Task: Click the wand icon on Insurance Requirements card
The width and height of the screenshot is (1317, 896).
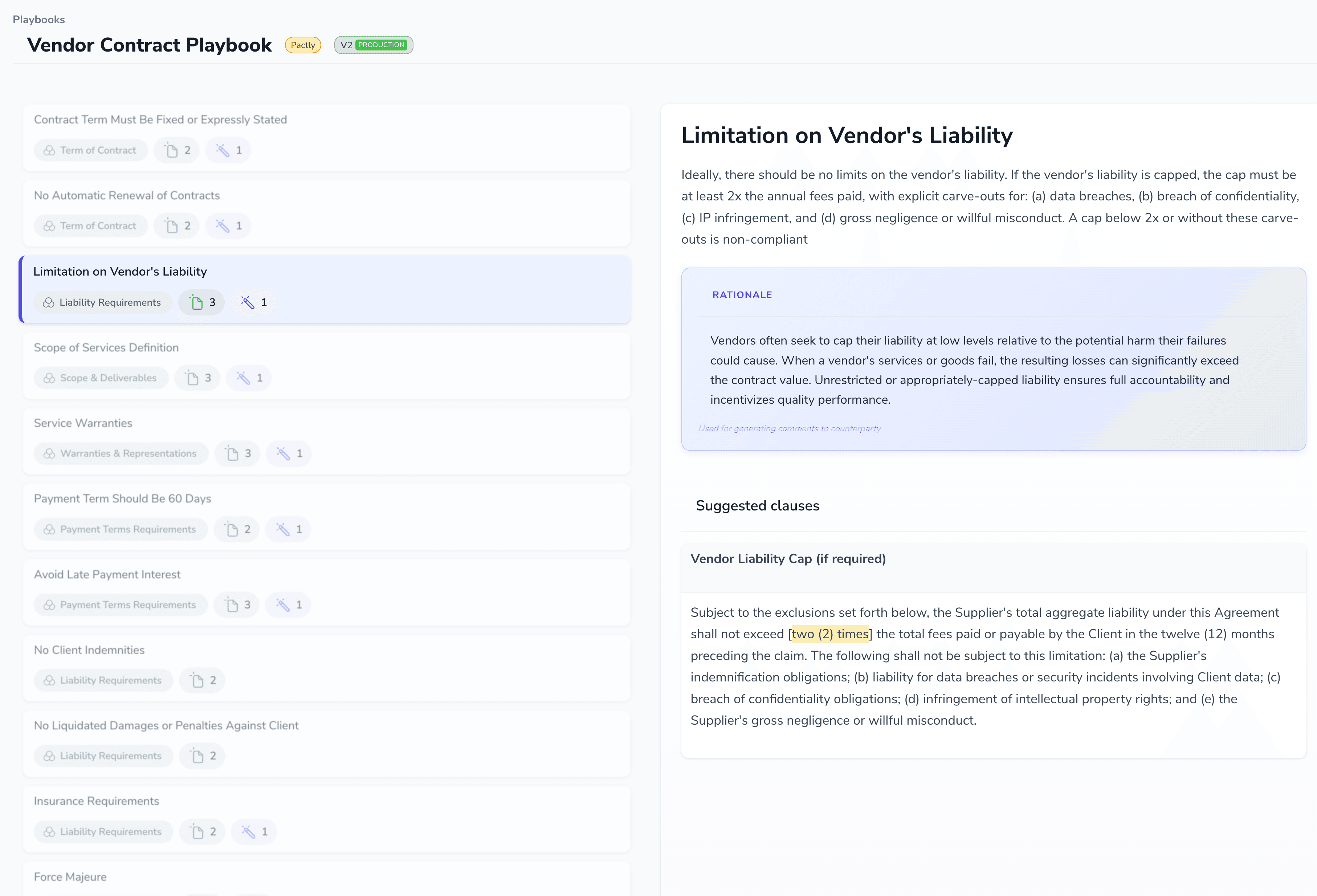Action: 253,831
